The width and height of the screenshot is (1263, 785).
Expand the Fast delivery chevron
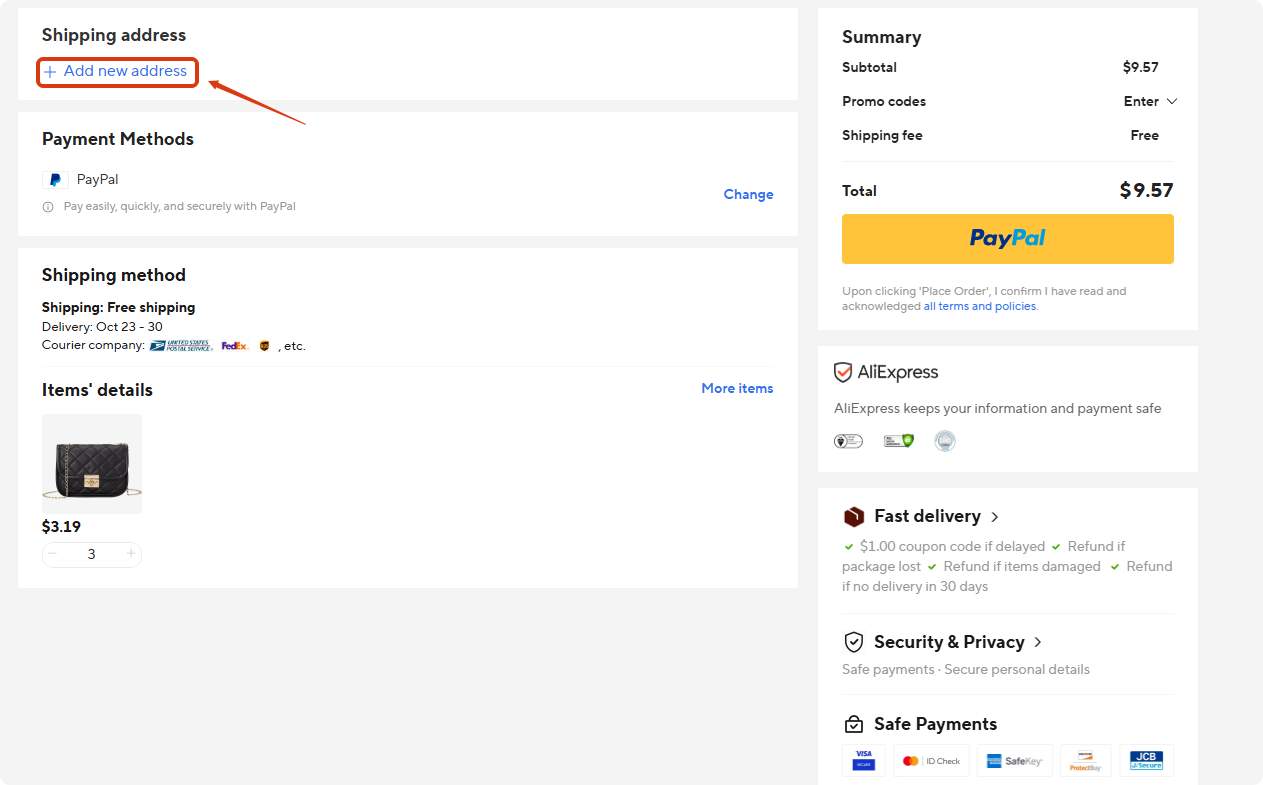[x=995, y=517]
